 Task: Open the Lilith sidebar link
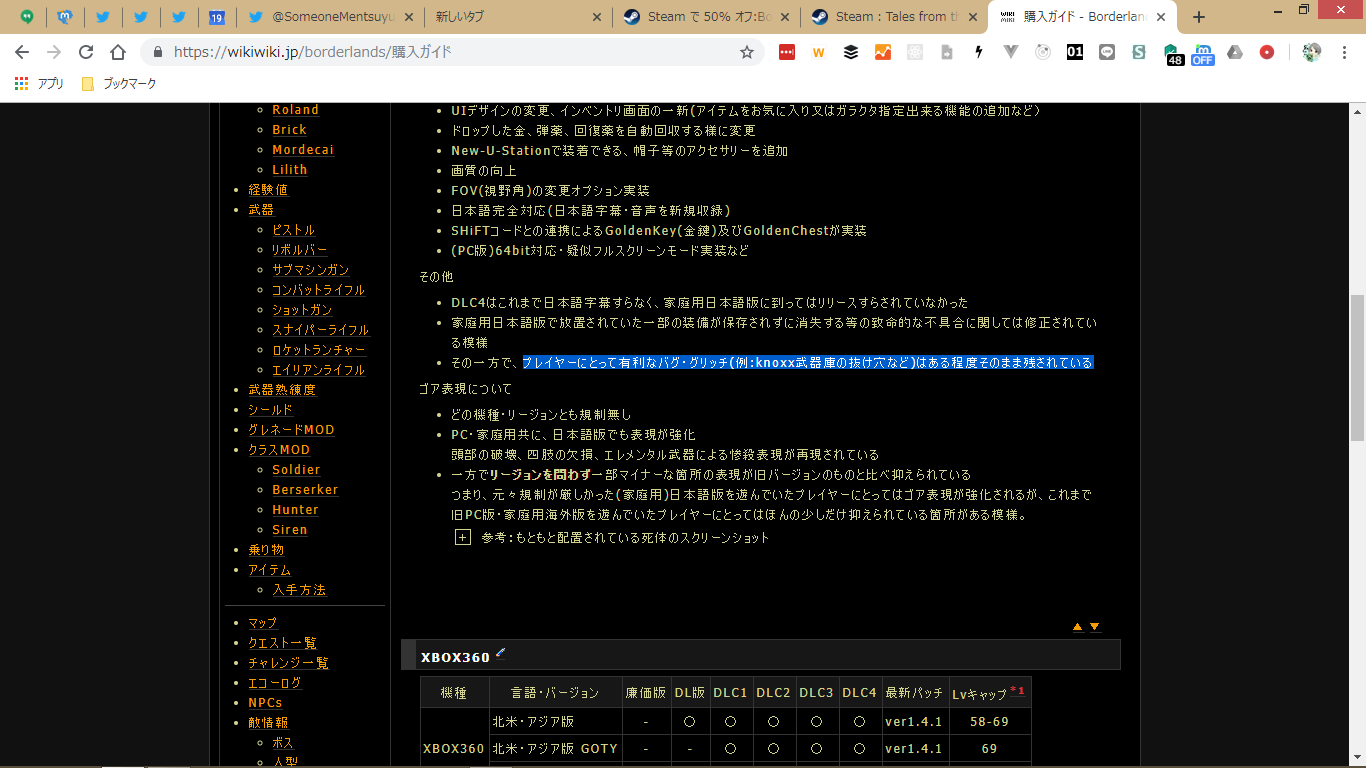coord(289,170)
